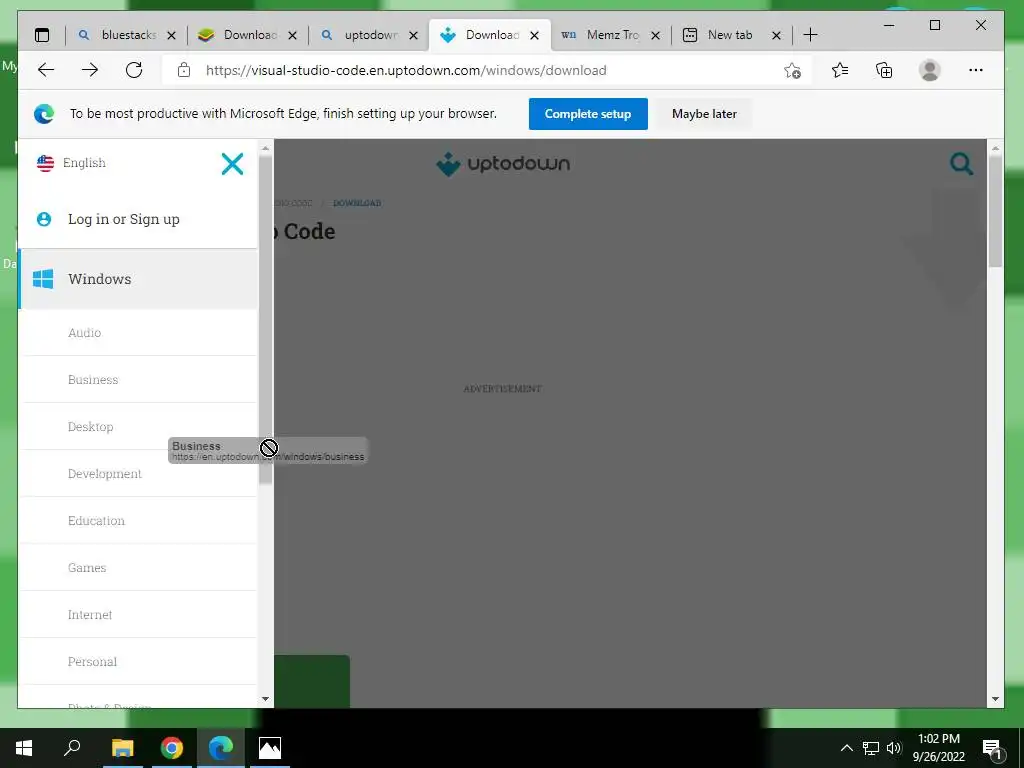1024x768 pixels.
Task: Show hidden system tray icons
Action: click(x=846, y=748)
